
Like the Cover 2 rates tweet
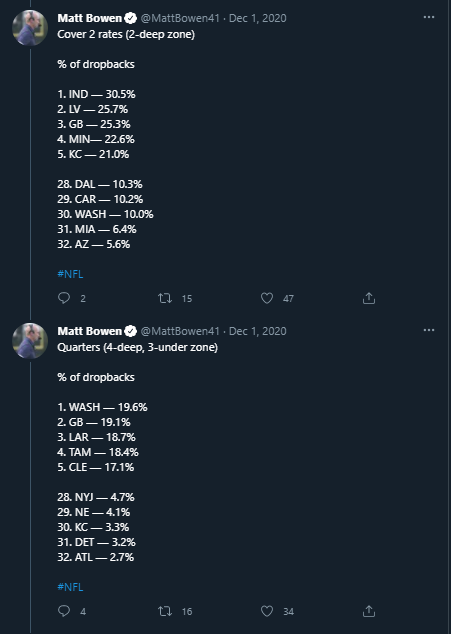pos(267,298)
